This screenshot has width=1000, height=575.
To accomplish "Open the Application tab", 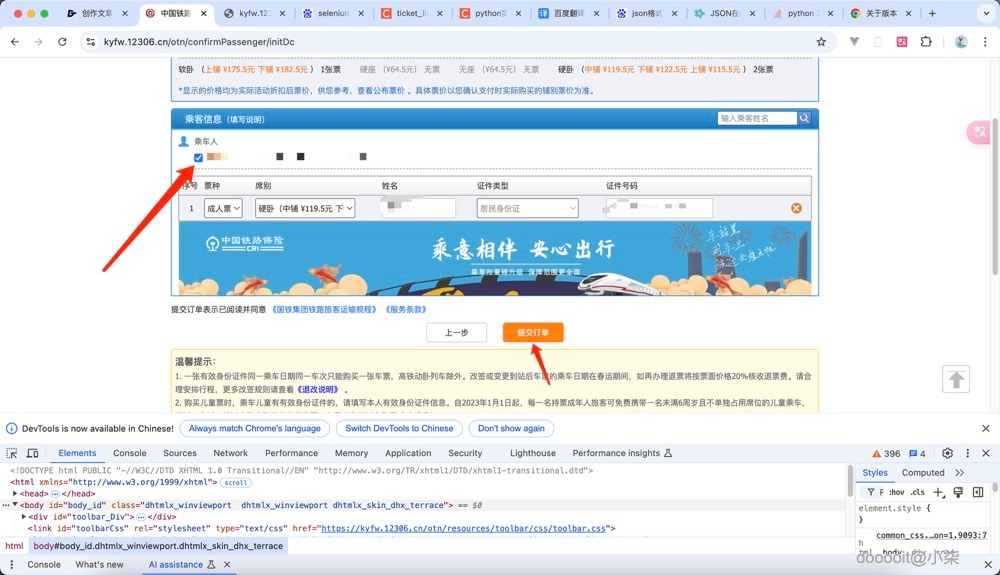I will (408, 453).
